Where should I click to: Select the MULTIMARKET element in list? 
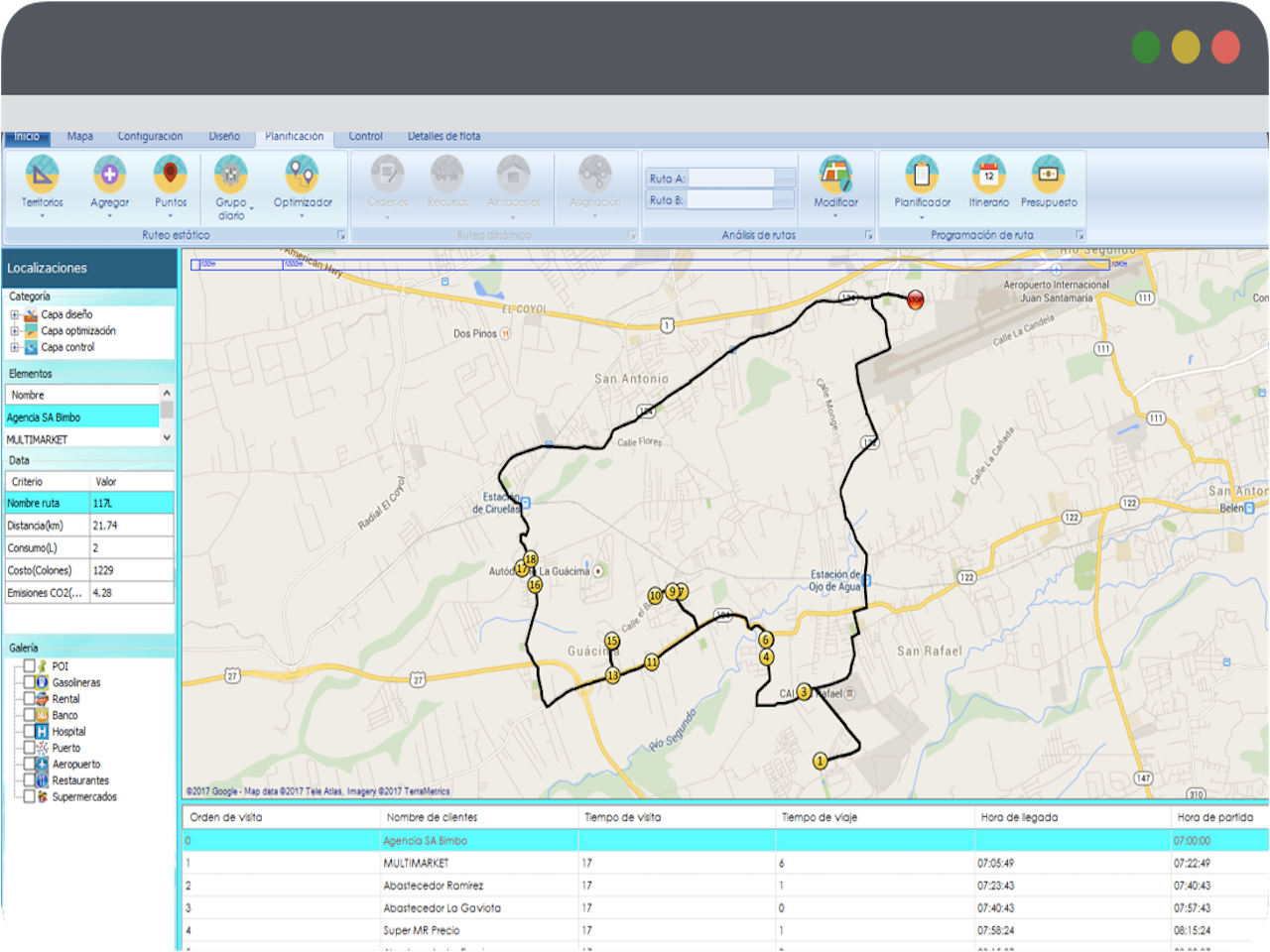point(81,439)
